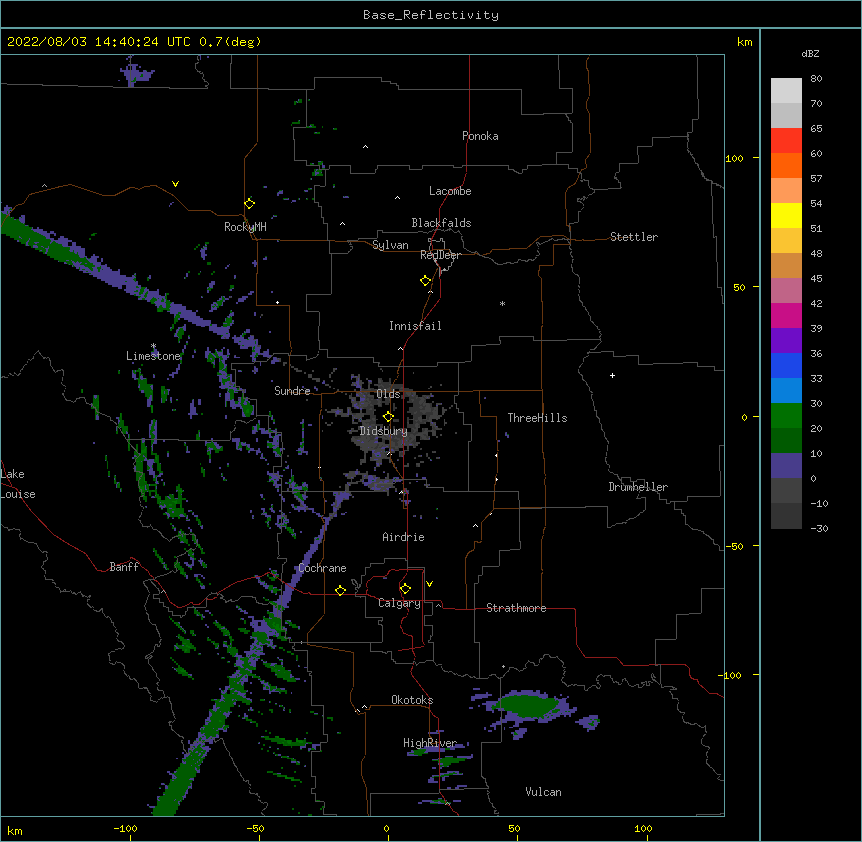Click the Blackfalds label
The image size is (862, 842).
441,223
